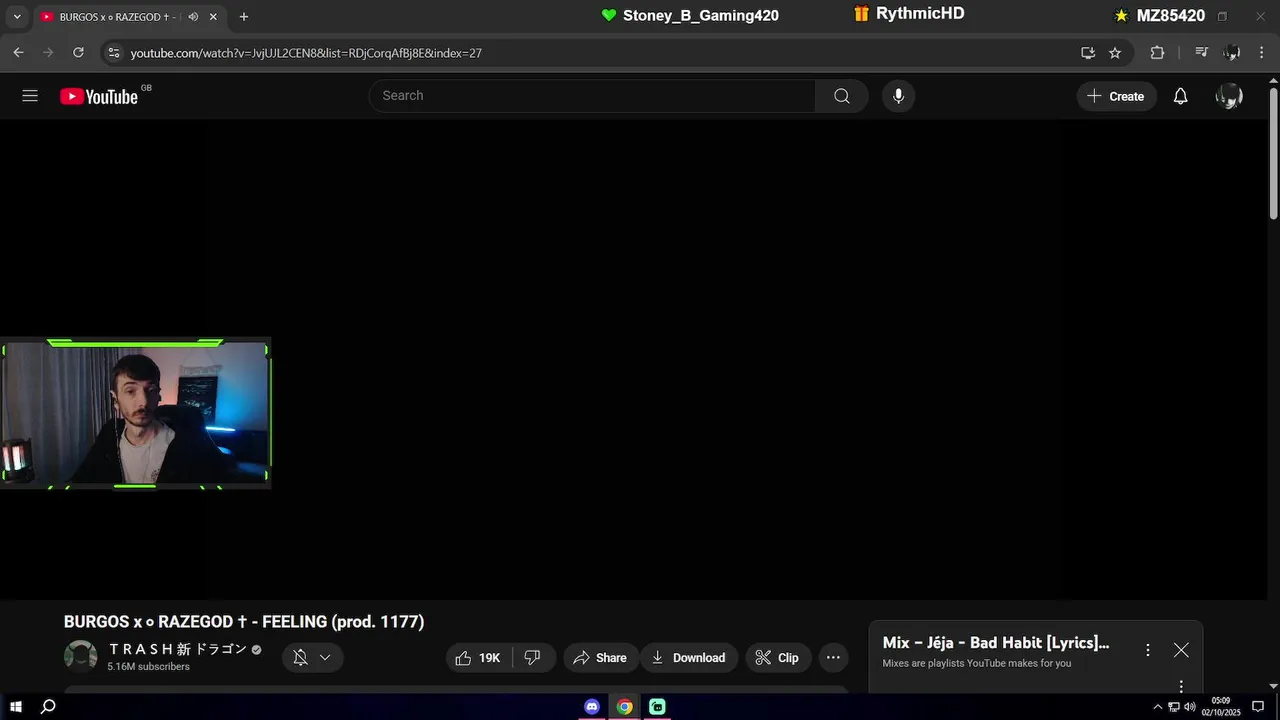
Task: Open the Windows Start menu
Action: click(16, 706)
